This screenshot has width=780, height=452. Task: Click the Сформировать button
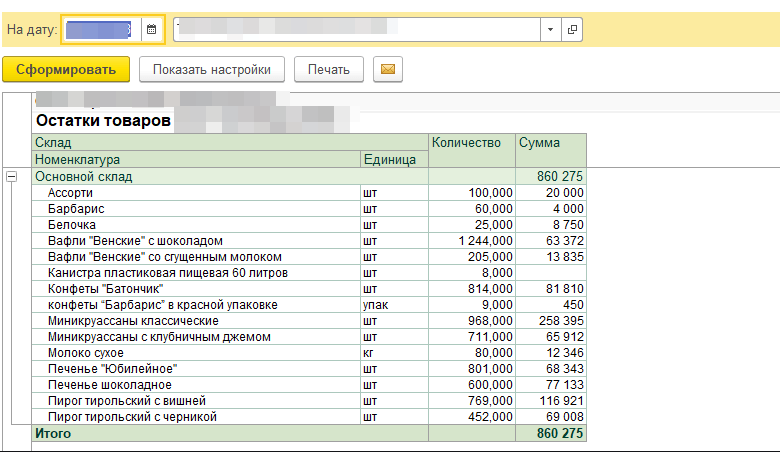click(66, 69)
